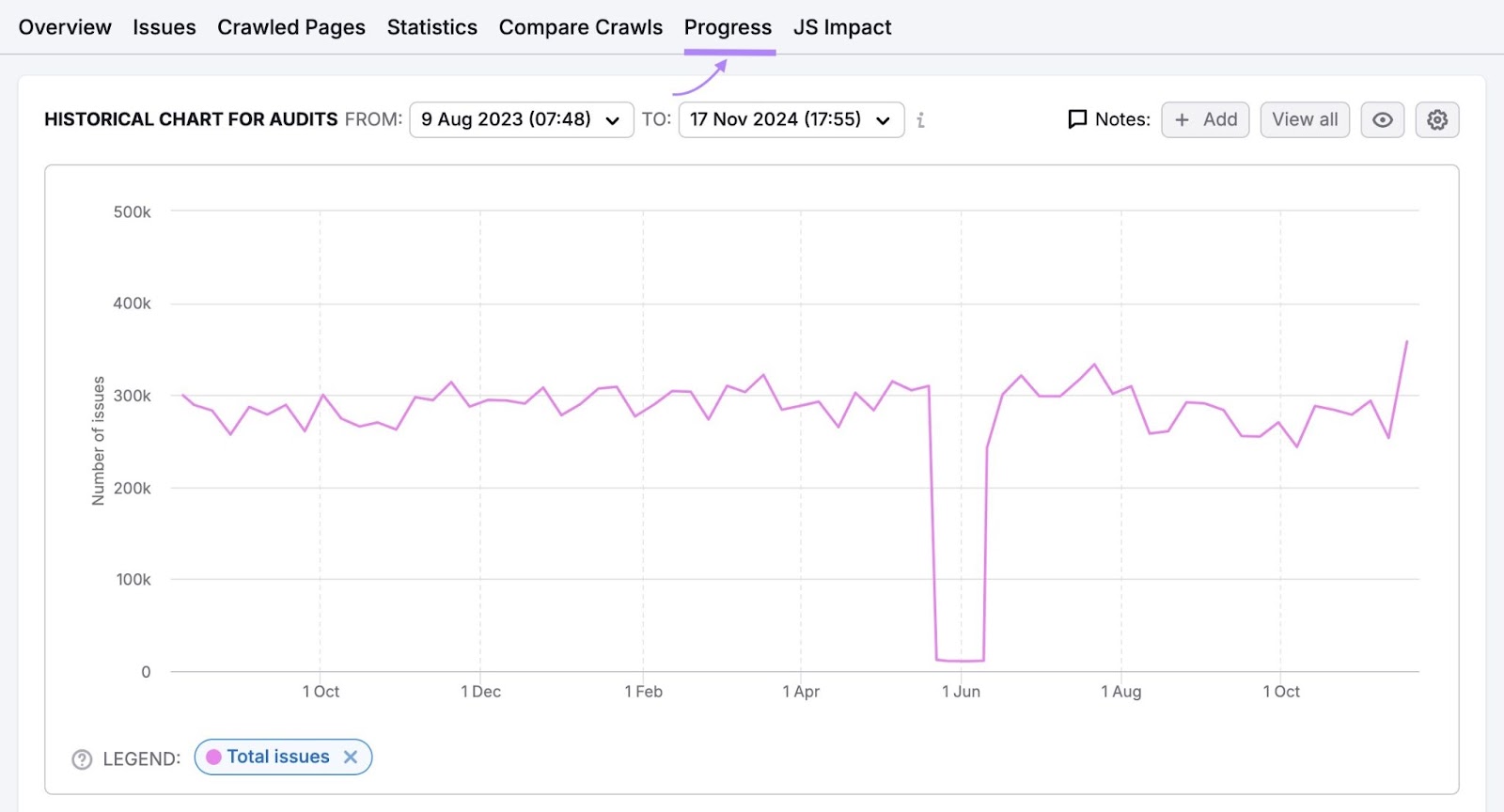Click the '500k' y-axis label
Image resolution: width=1504 pixels, height=812 pixels.
[x=133, y=212]
